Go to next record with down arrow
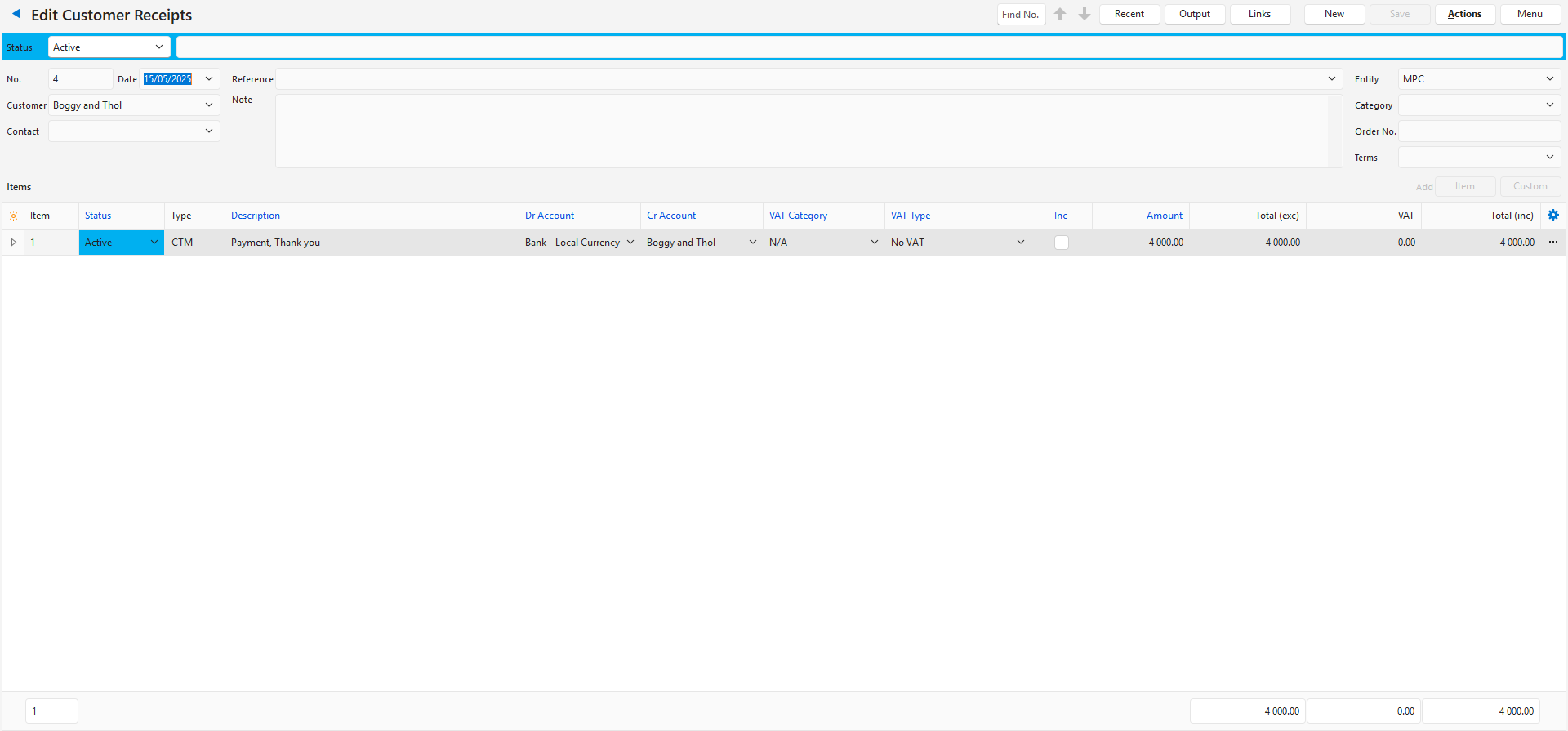The image size is (1568, 731). (x=1085, y=14)
